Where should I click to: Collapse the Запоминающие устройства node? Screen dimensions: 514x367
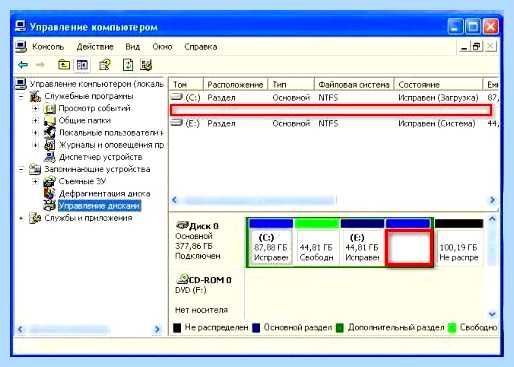(21, 169)
